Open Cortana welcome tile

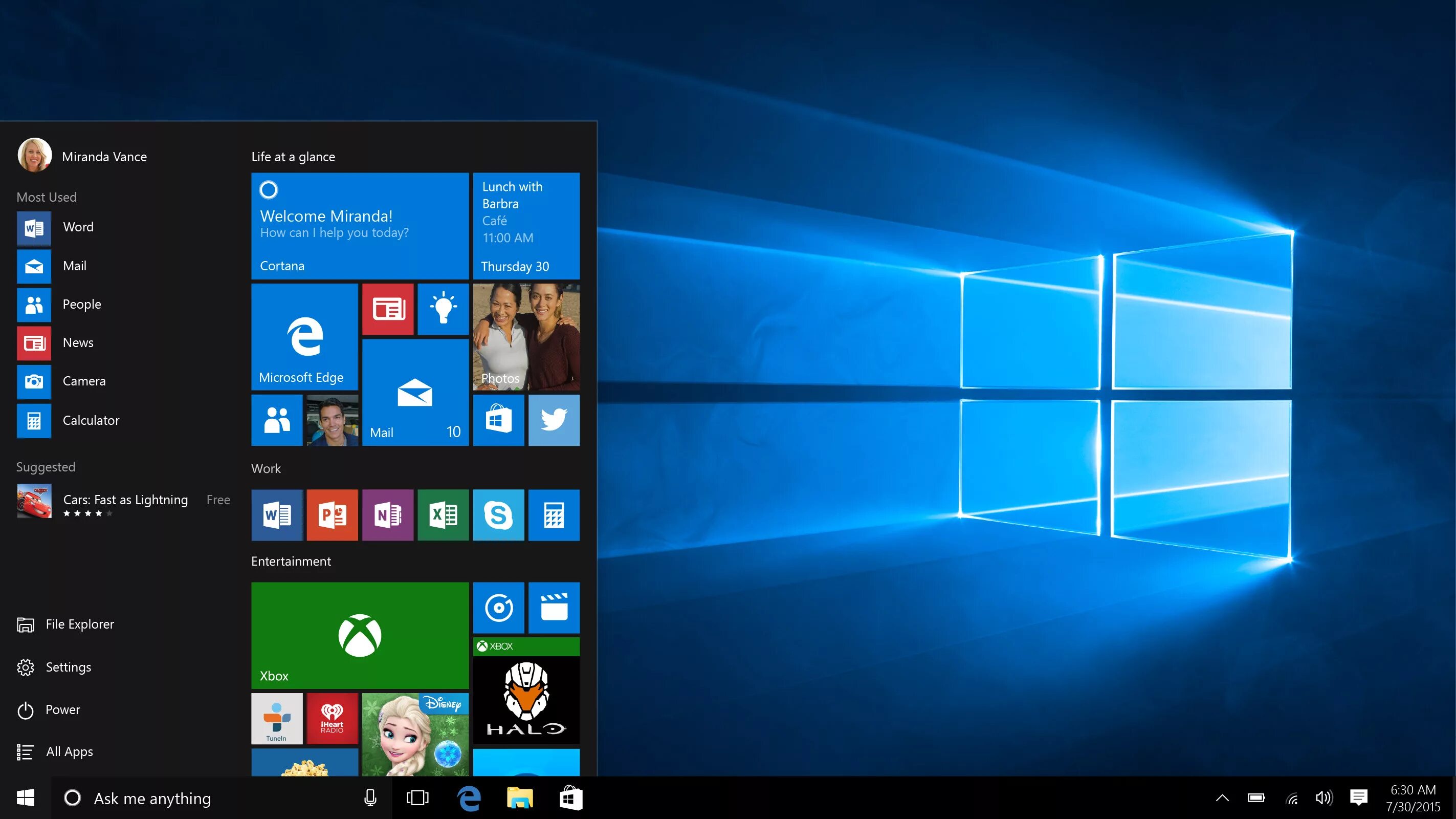[359, 225]
